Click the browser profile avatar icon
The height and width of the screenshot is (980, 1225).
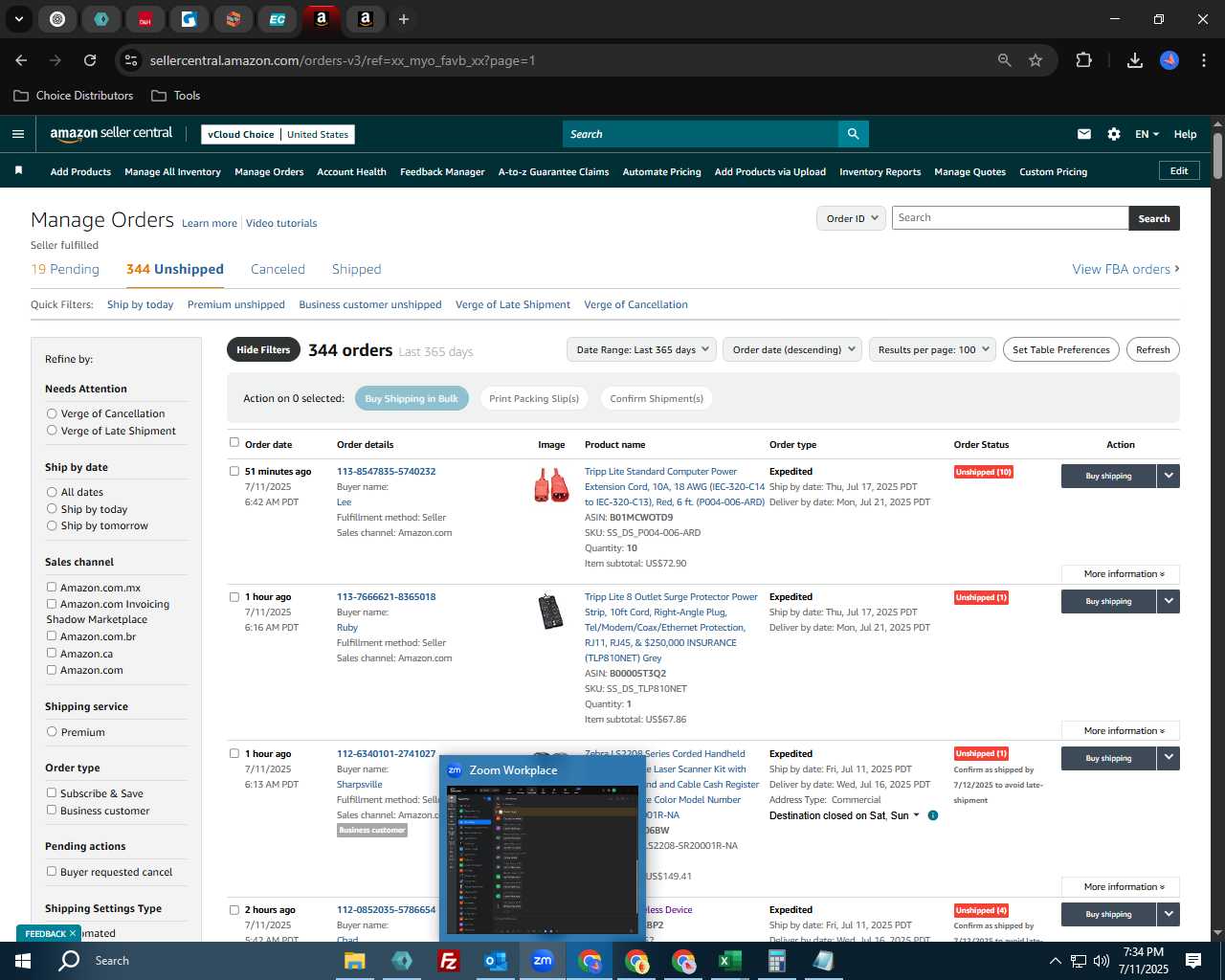[x=1169, y=60]
